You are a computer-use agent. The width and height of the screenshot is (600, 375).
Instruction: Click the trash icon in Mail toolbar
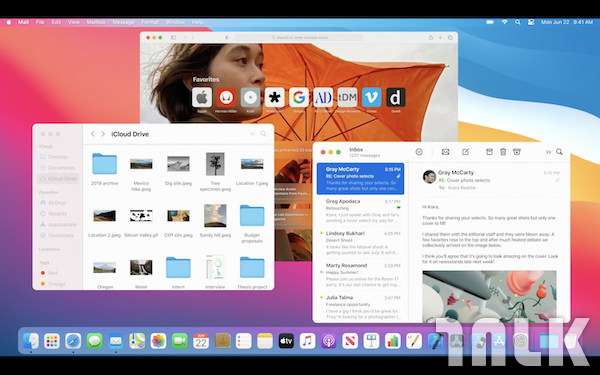503,152
